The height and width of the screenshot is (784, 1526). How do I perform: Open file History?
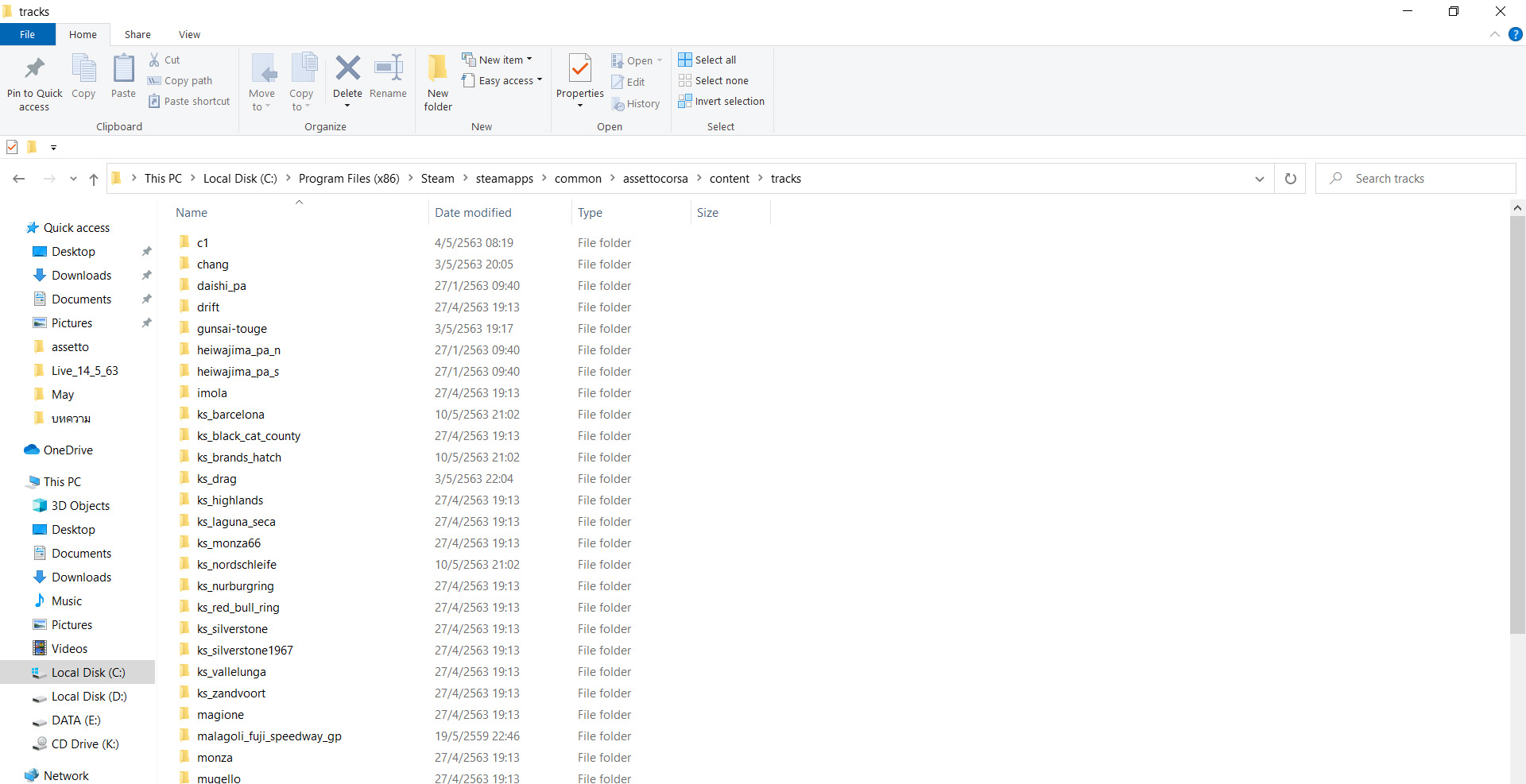(x=636, y=103)
